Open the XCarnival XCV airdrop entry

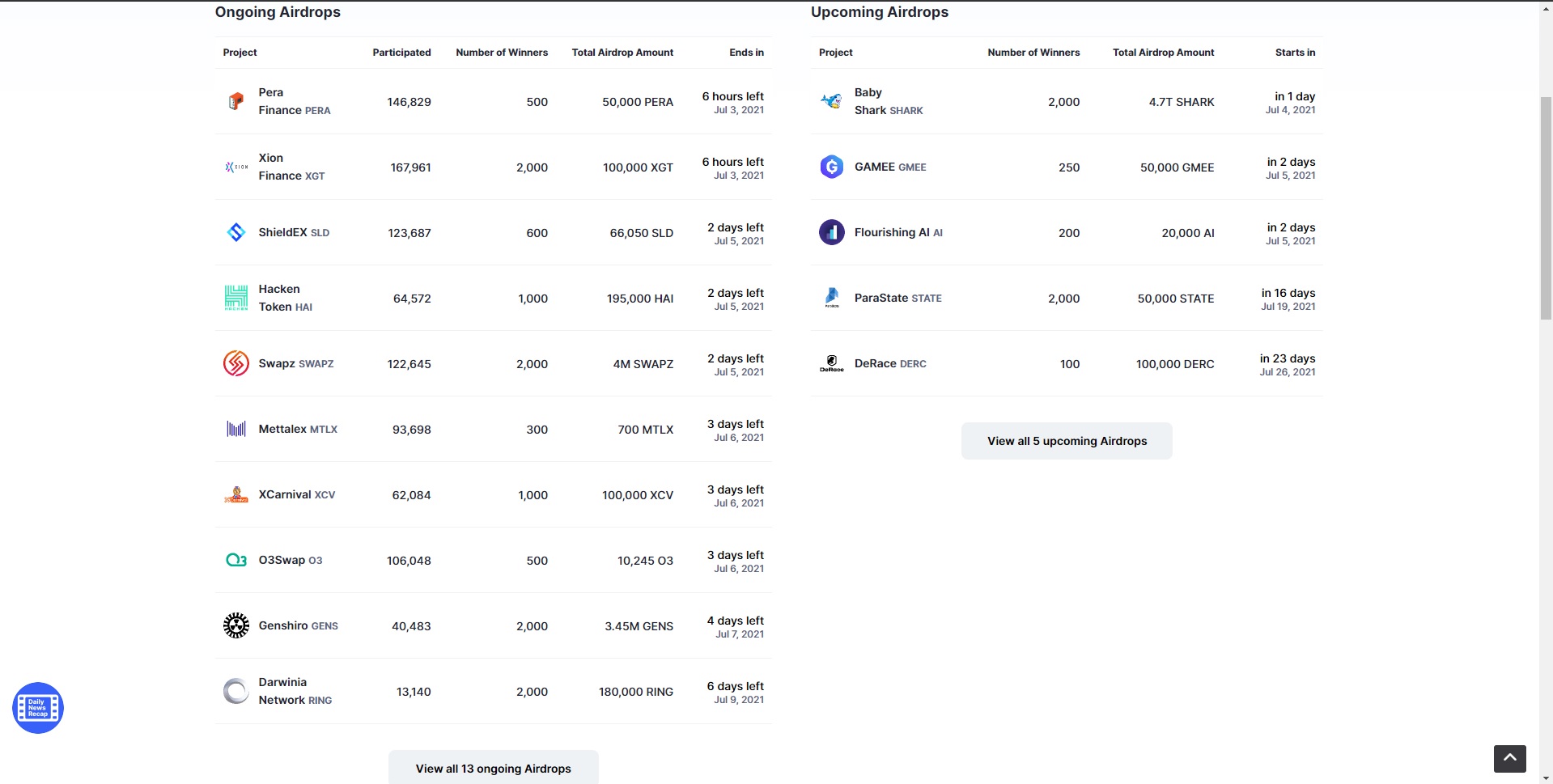pyautogui.click(x=296, y=494)
